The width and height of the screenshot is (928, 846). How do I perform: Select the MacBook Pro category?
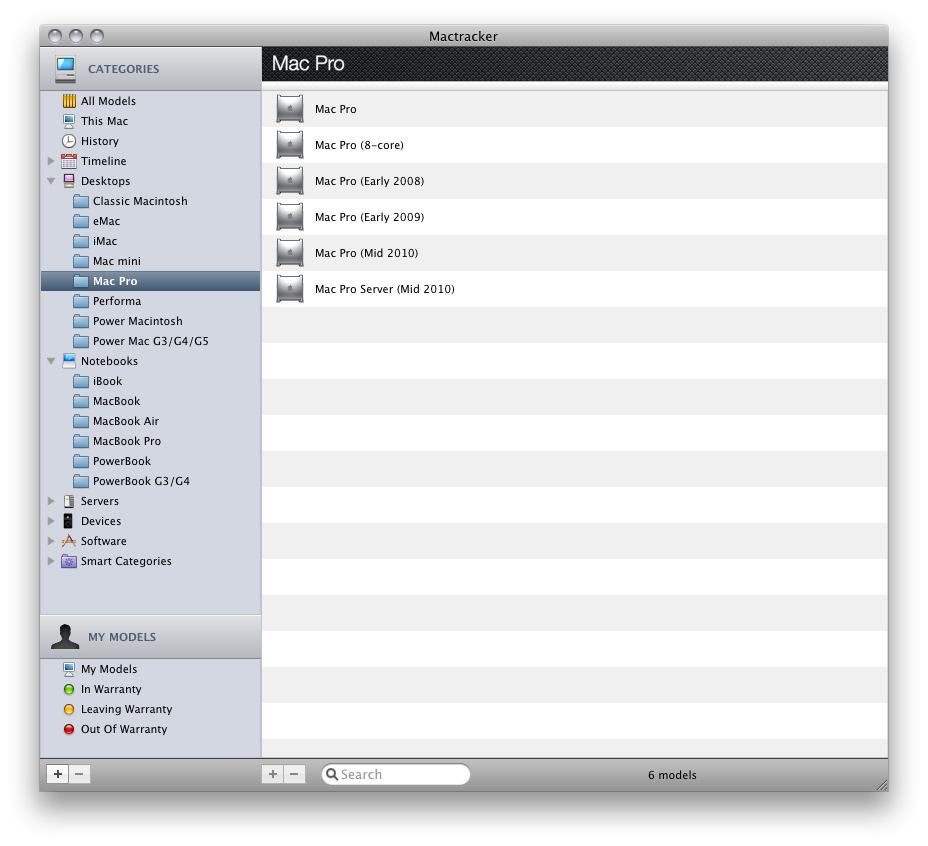pos(150,442)
